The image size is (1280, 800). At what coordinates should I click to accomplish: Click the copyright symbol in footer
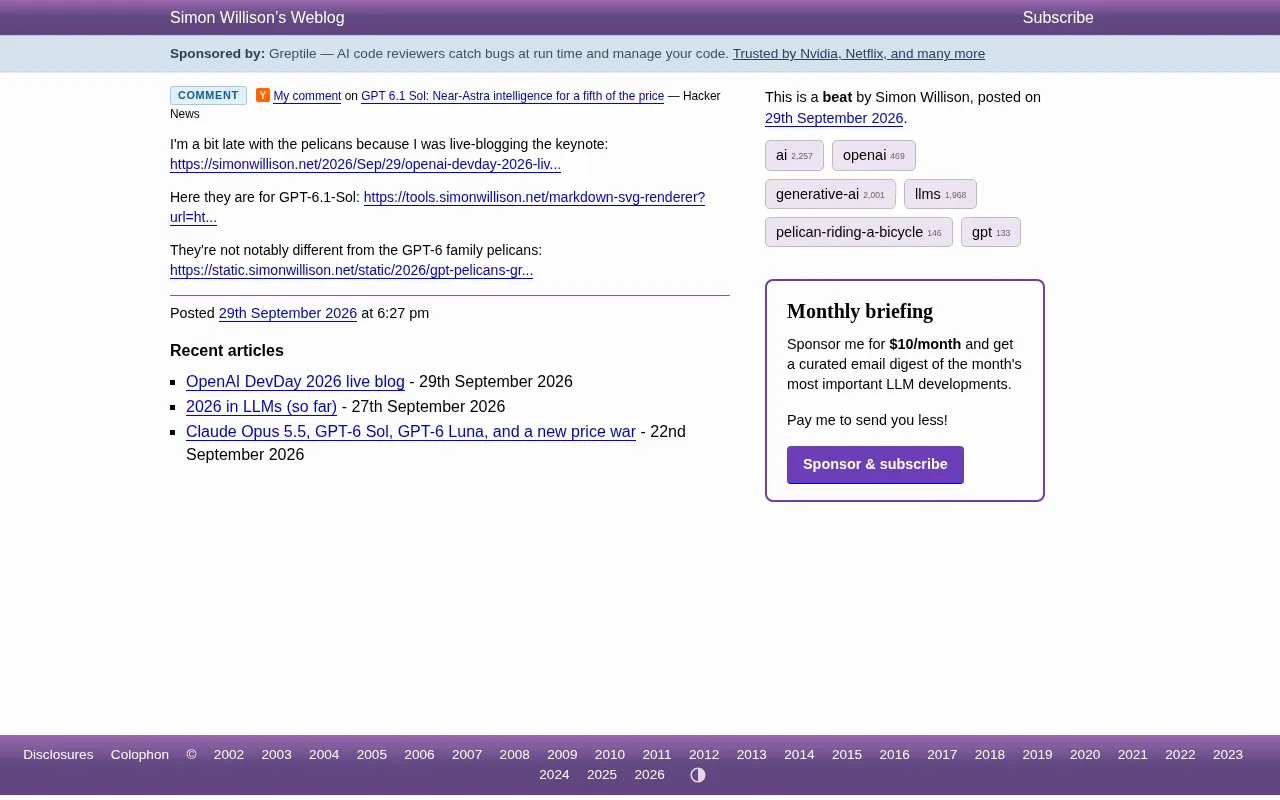coord(191,755)
